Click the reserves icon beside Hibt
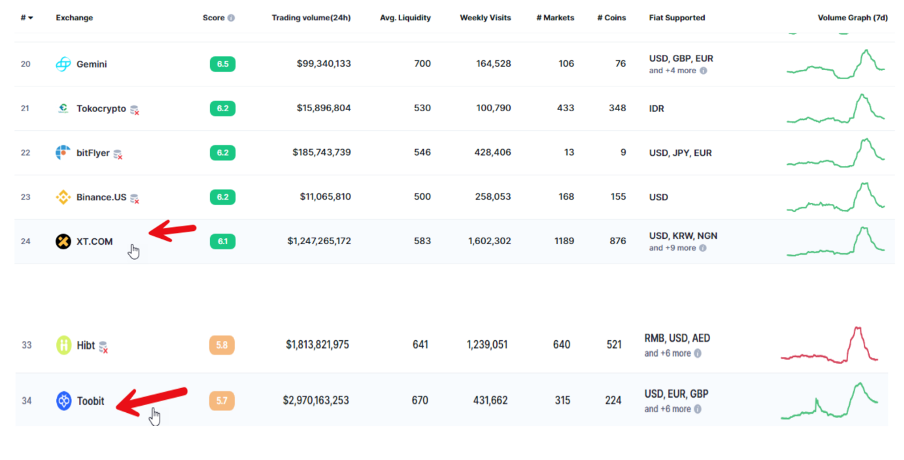904x460 pixels. tap(103, 346)
